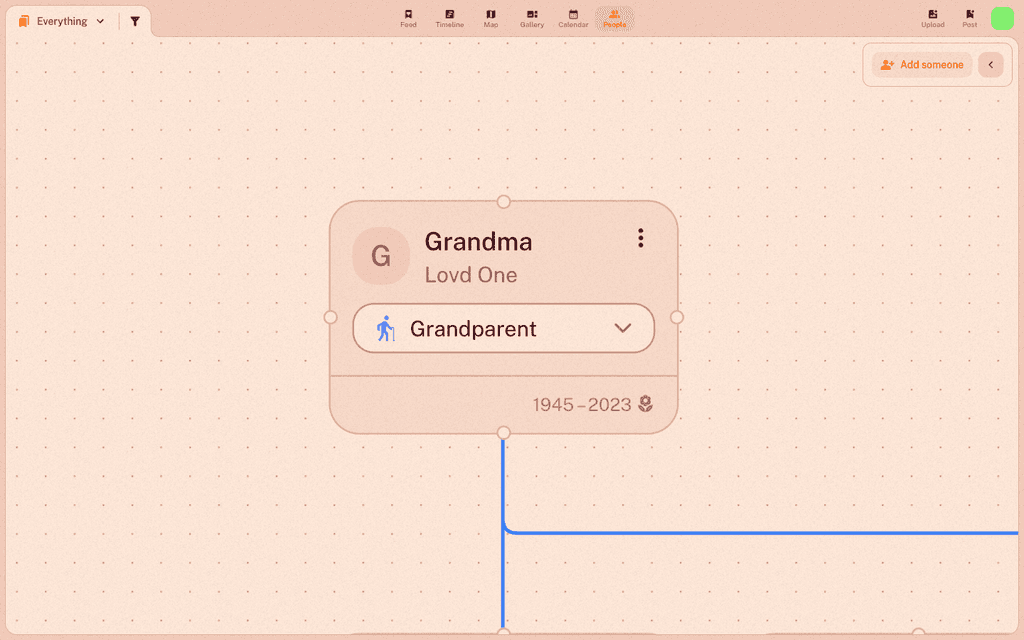Expand the Everything dropdown
The width and height of the screenshot is (1024, 640).
coord(62,22)
